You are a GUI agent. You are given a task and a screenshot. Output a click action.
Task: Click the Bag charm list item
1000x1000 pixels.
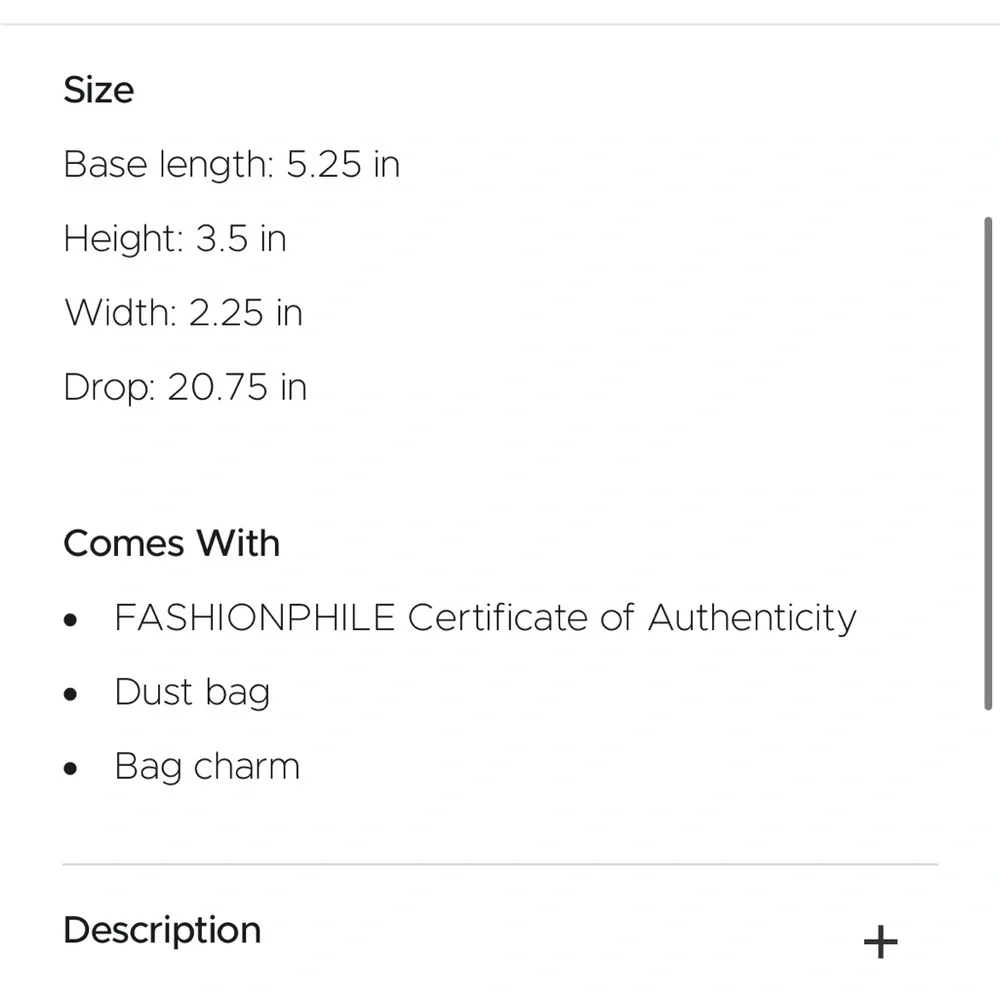[x=207, y=767]
